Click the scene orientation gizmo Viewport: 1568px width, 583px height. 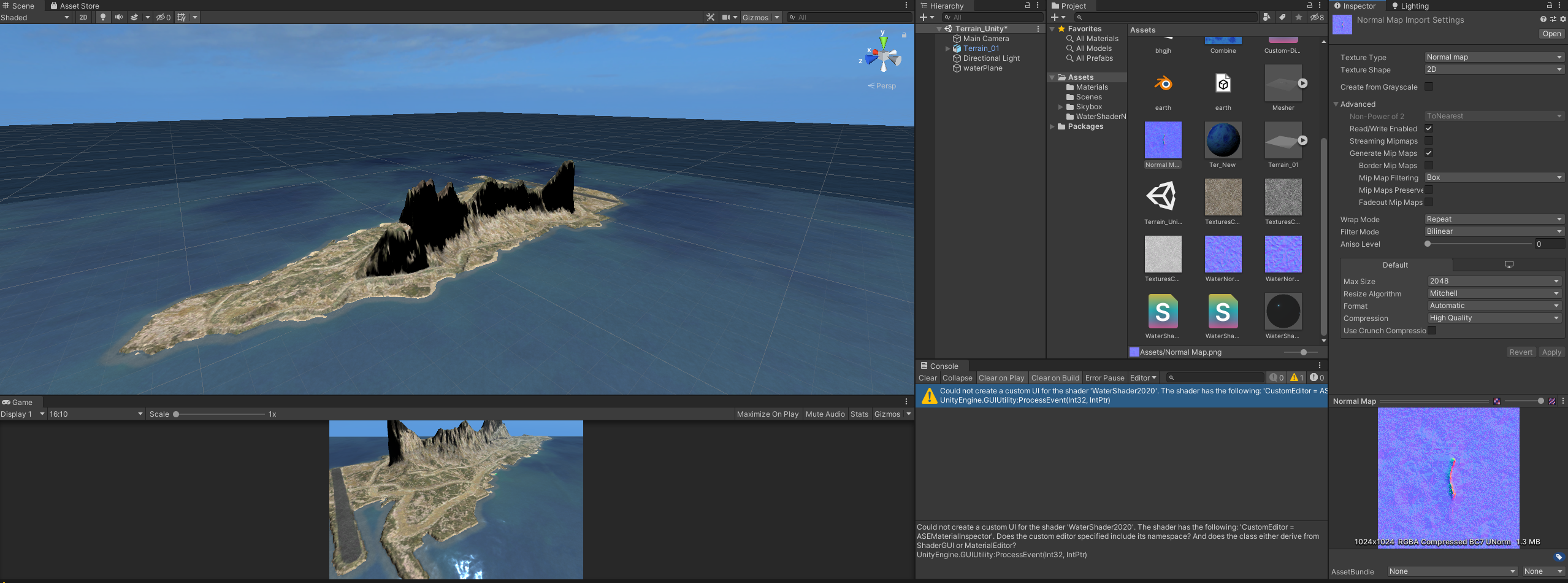(x=883, y=56)
